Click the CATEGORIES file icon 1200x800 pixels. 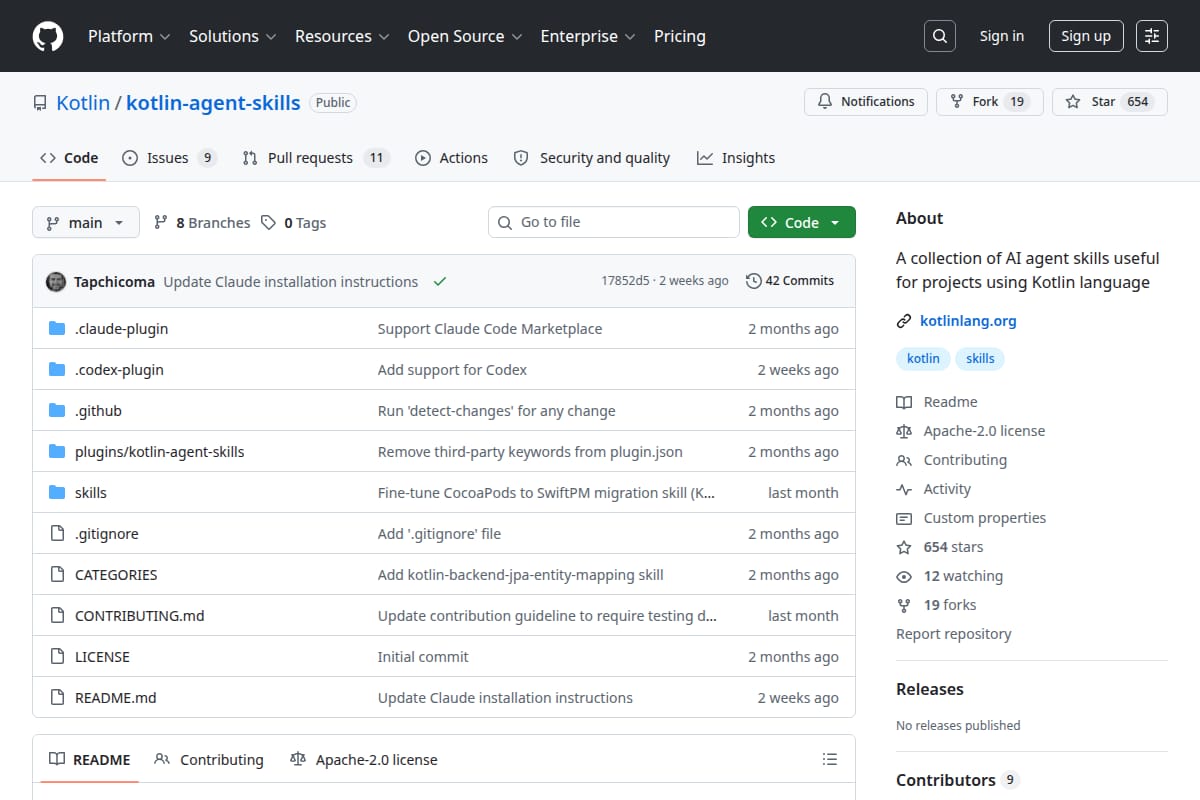[57, 575]
